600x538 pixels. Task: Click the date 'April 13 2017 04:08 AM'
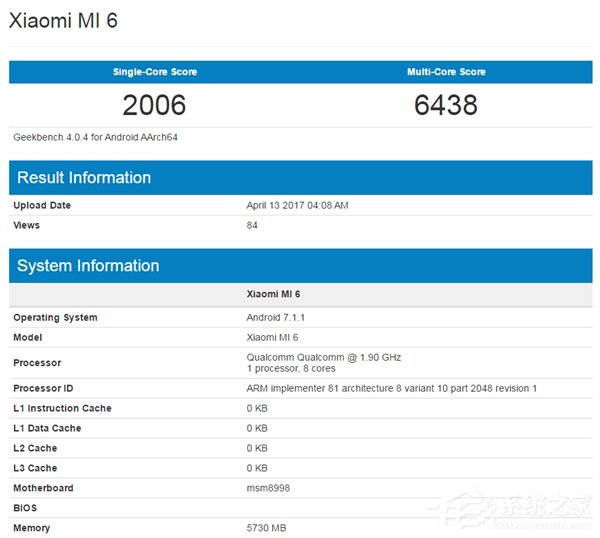pos(297,205)
